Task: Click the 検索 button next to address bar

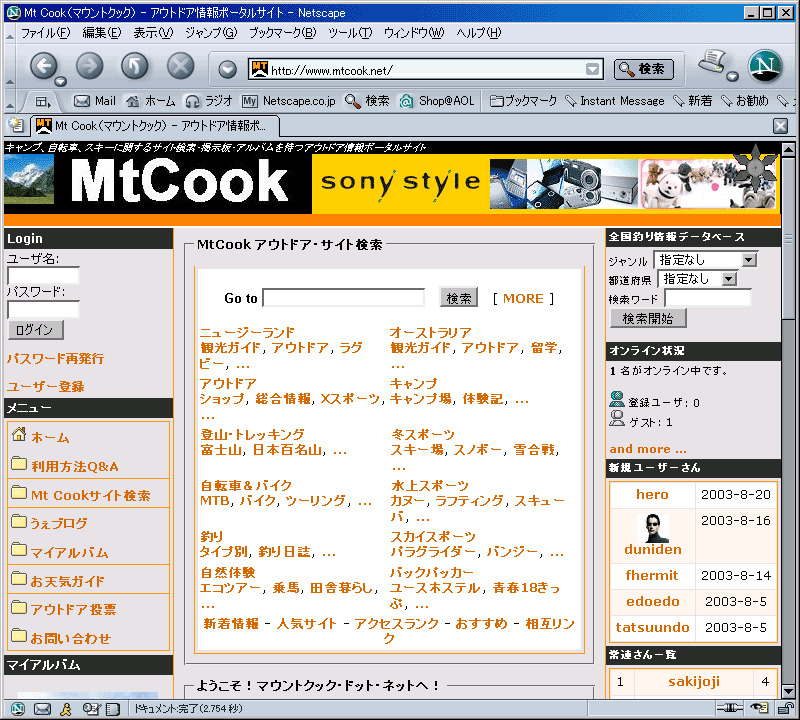Action: pyautogui.click(x=643, y=69)
